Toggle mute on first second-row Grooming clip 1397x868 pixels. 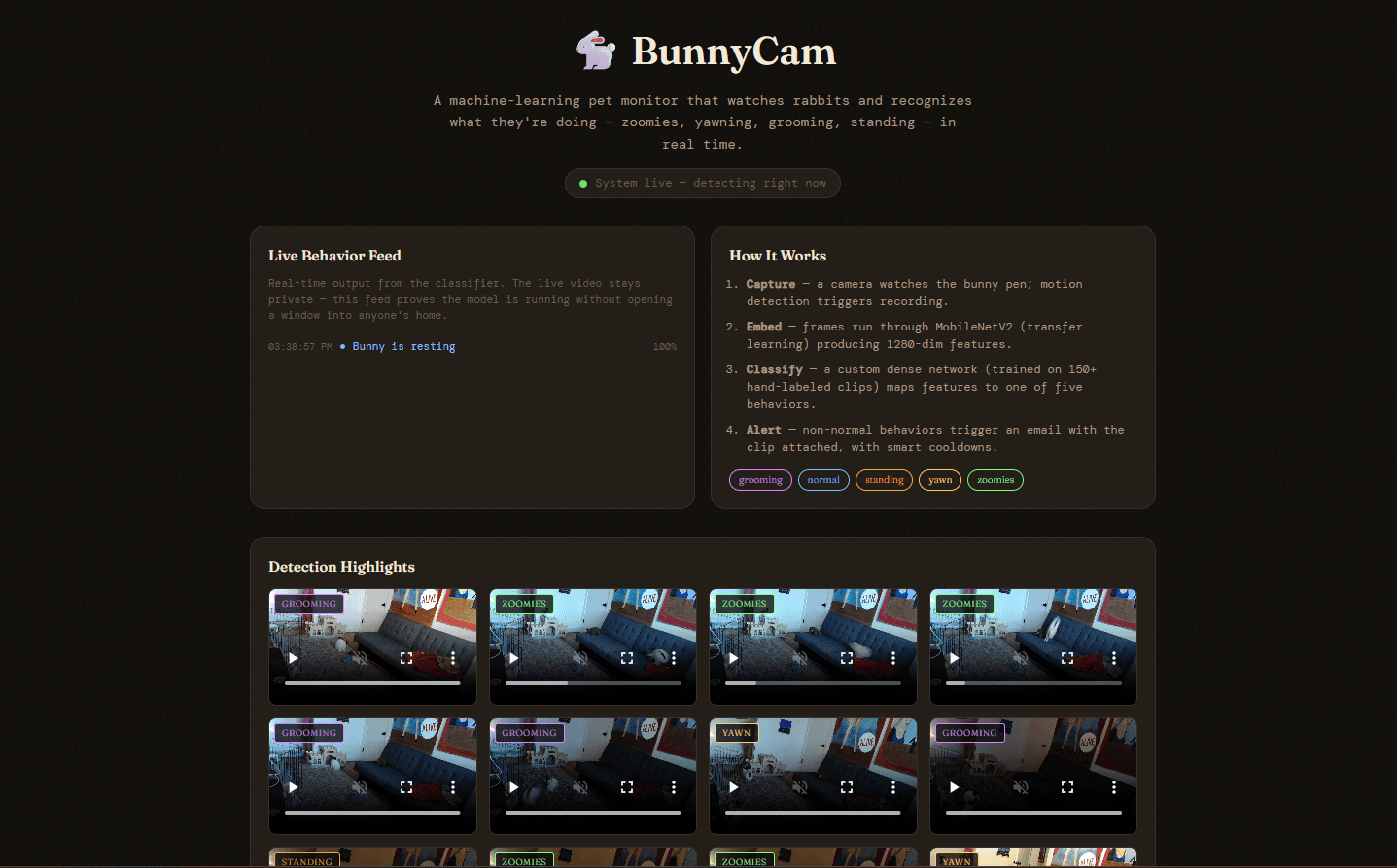pos(360,787)
